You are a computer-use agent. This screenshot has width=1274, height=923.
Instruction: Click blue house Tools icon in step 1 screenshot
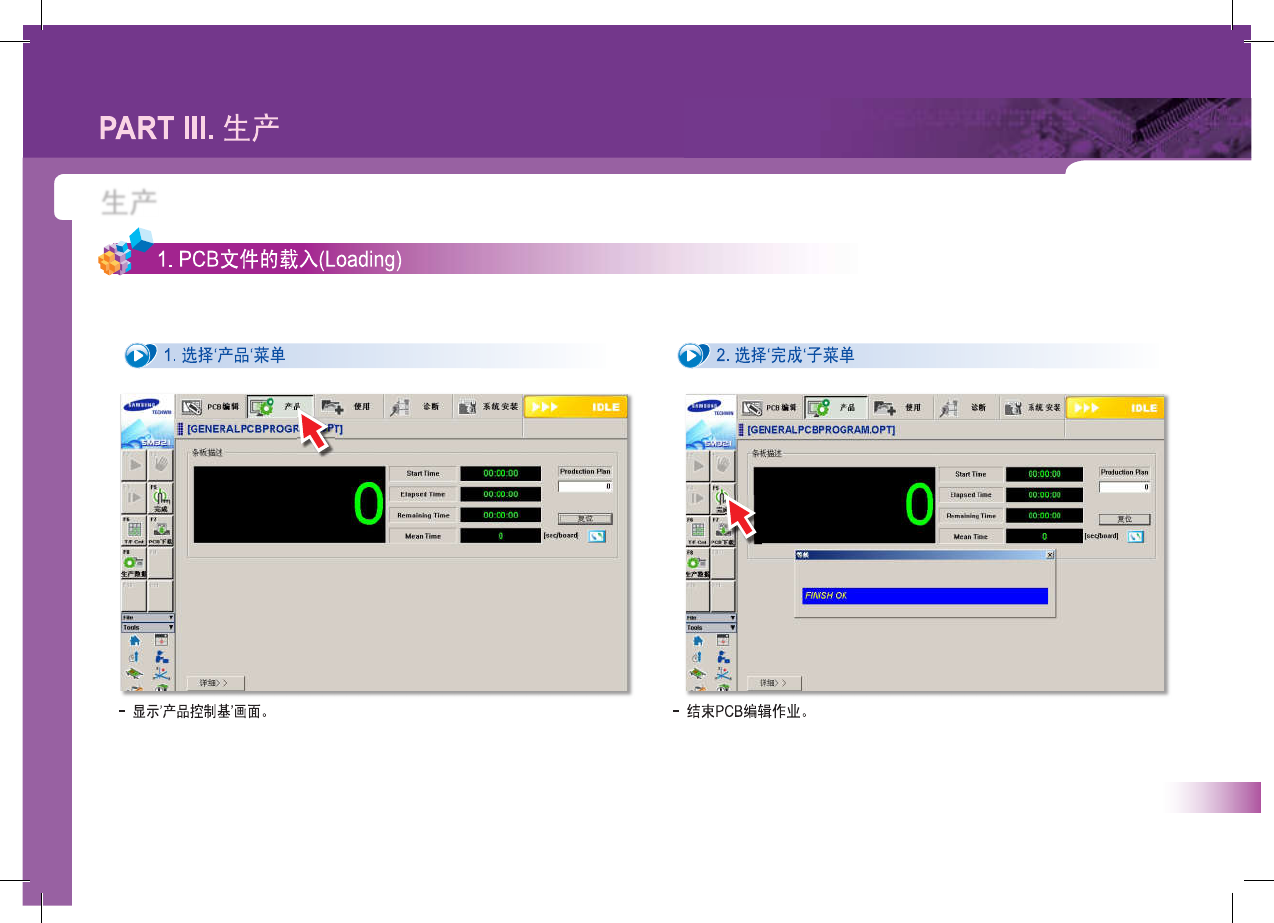point(135,640)
